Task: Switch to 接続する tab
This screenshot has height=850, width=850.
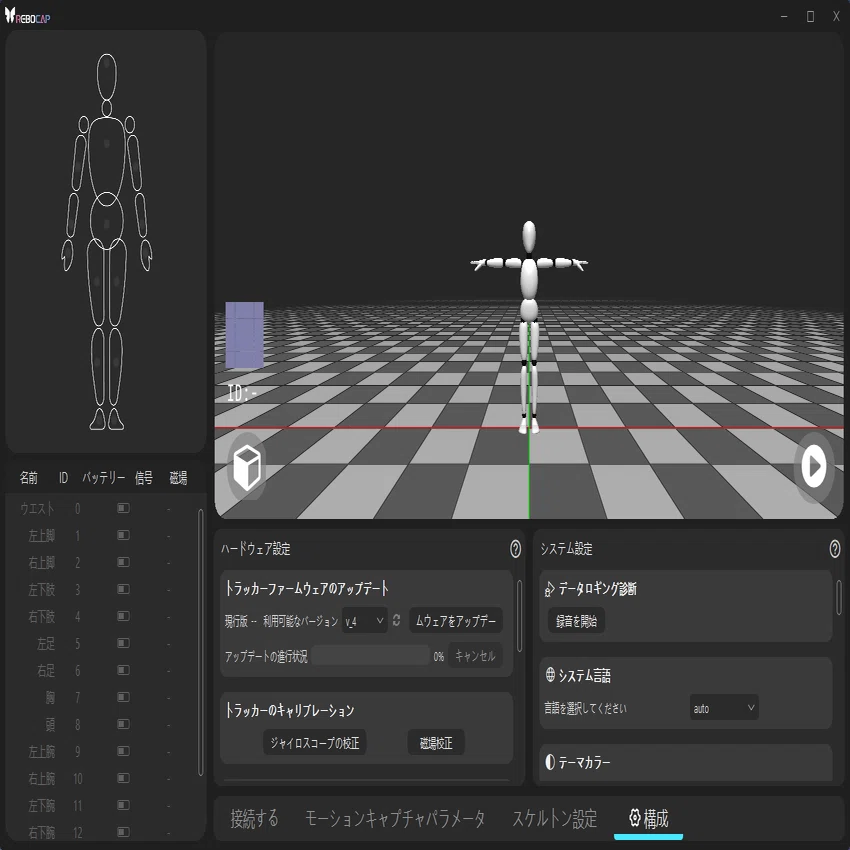Action: pyautogui.click(x=254, y=818)
